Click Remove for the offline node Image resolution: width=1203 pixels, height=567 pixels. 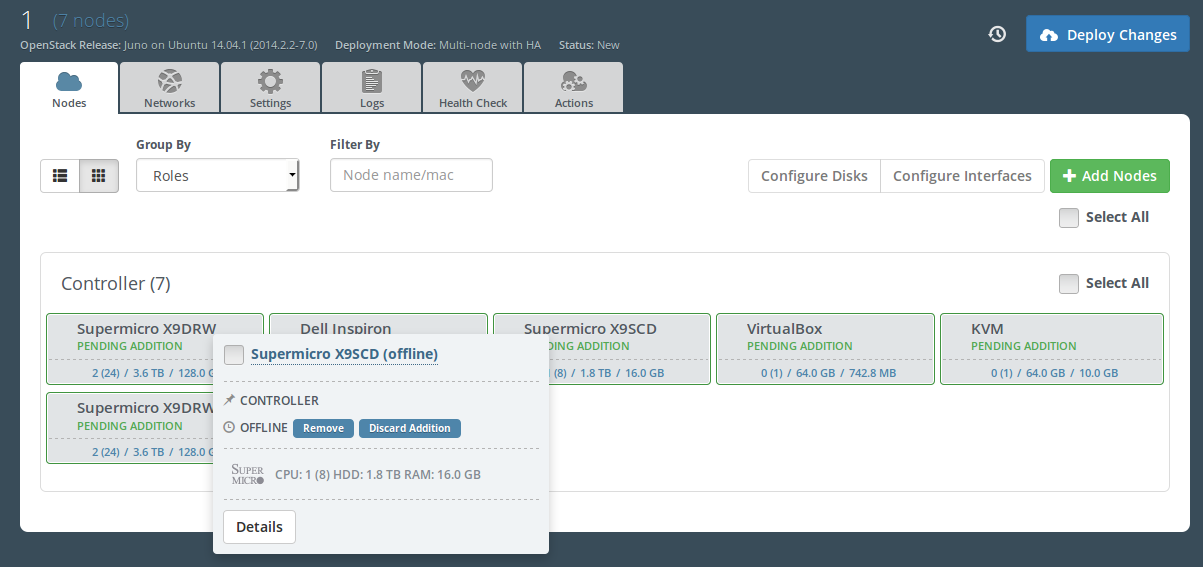click(x=323, y=428)
